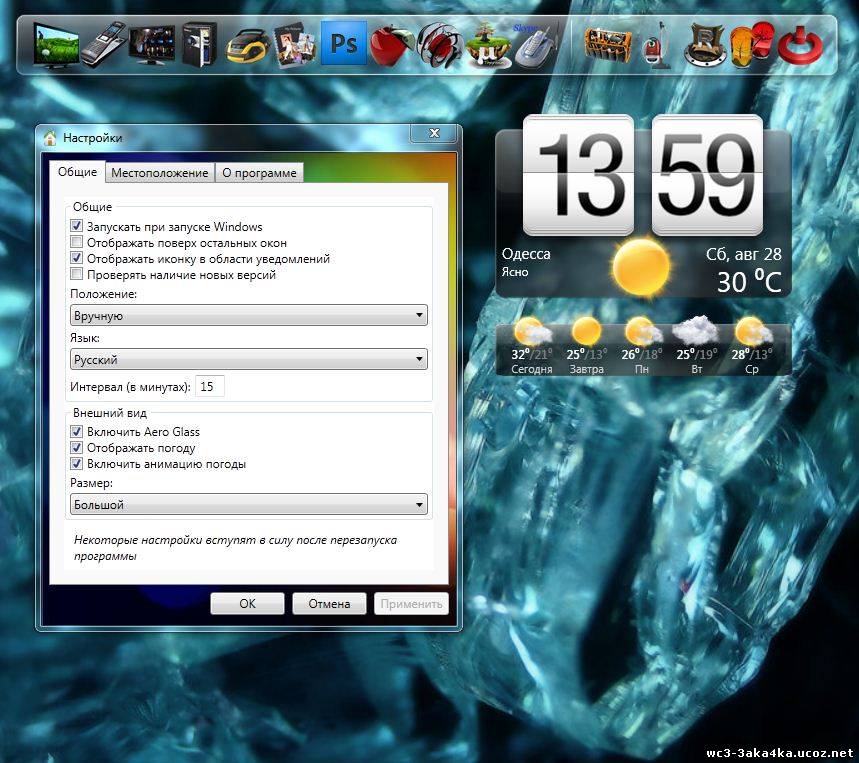The width and height of the screenshot is (859, 763).
Task: Click the Интервал minutes input field
Action: pos(210,386)
